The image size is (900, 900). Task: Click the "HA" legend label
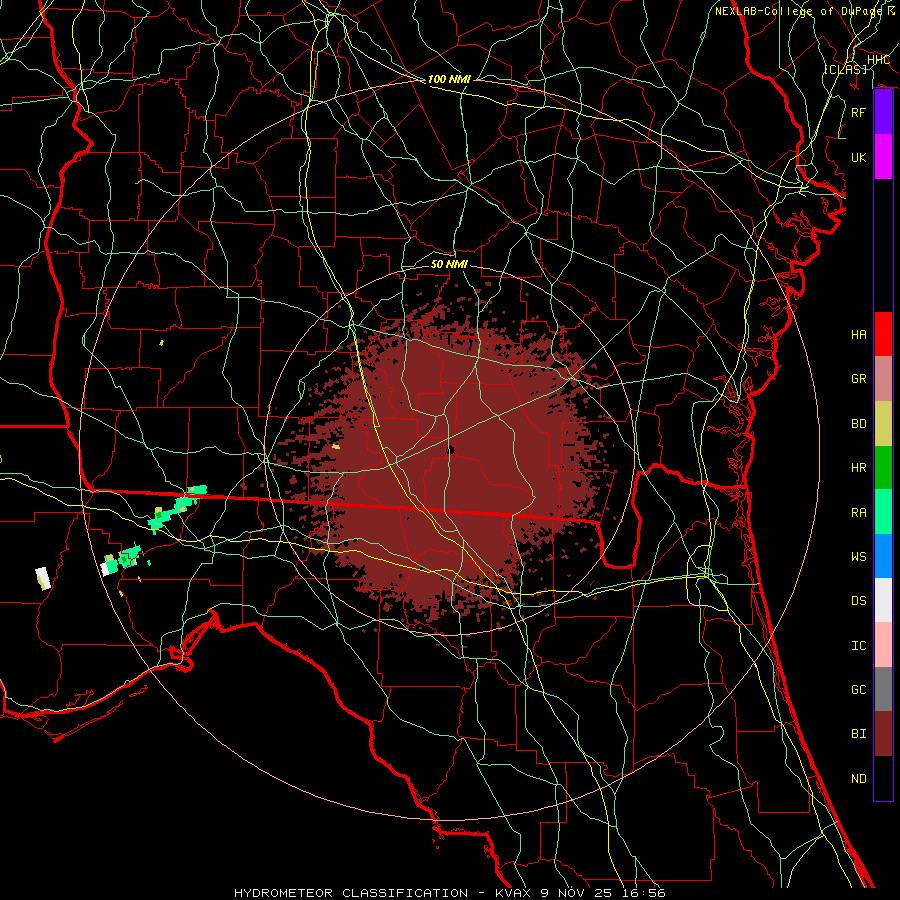859,334
